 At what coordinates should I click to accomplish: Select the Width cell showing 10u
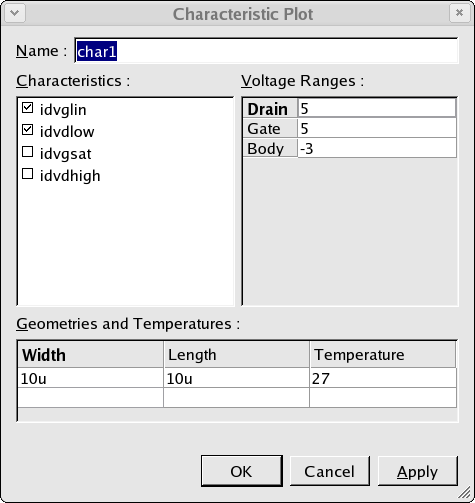click(x=90, y=378)
